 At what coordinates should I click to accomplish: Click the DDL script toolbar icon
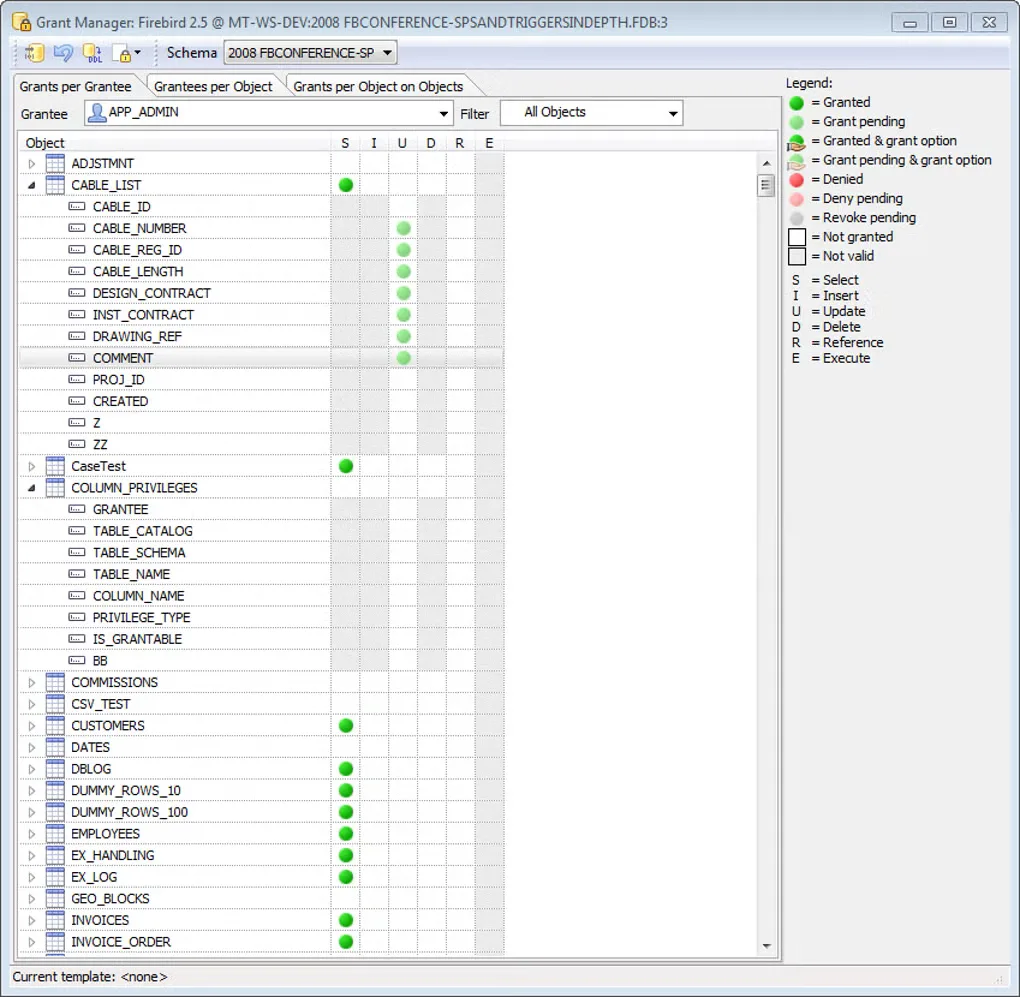[92, 53]
